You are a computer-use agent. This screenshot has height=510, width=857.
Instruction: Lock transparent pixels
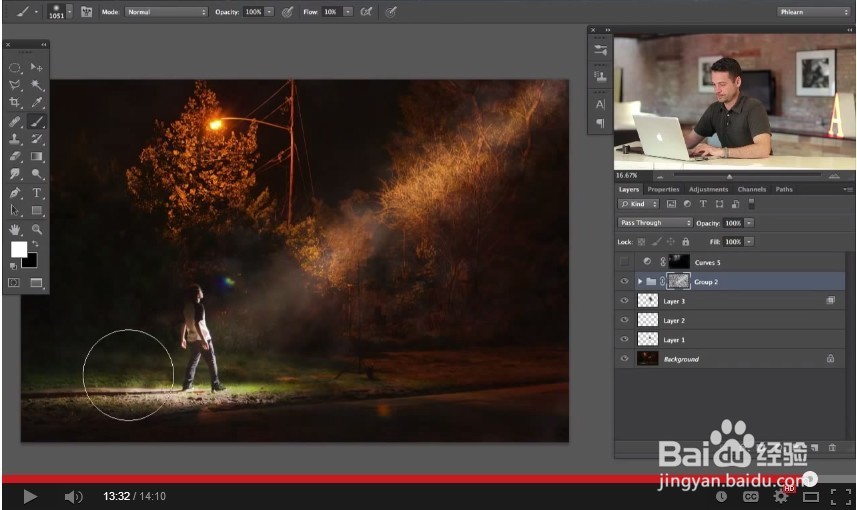[x=641, y=242]
